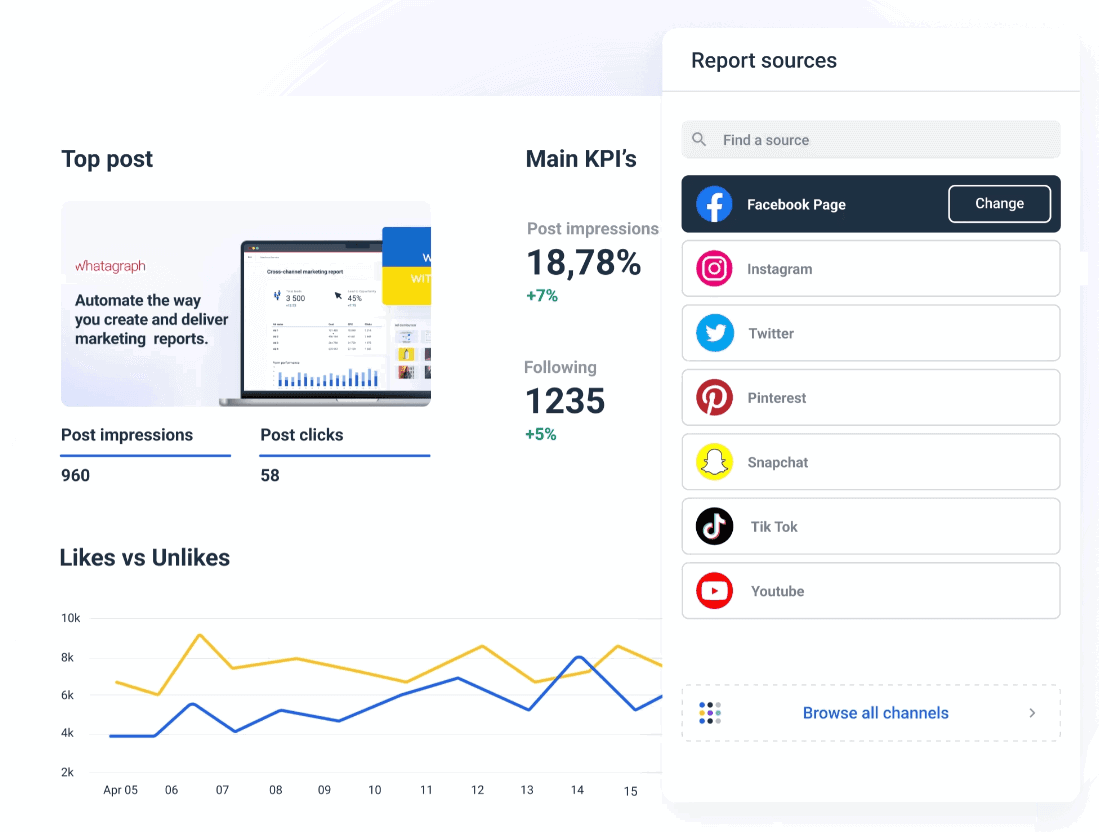The width and height of the screenshot is (1099, 832).
Task: Select the Snapchat ghost icon
Action: pos(714,462)
